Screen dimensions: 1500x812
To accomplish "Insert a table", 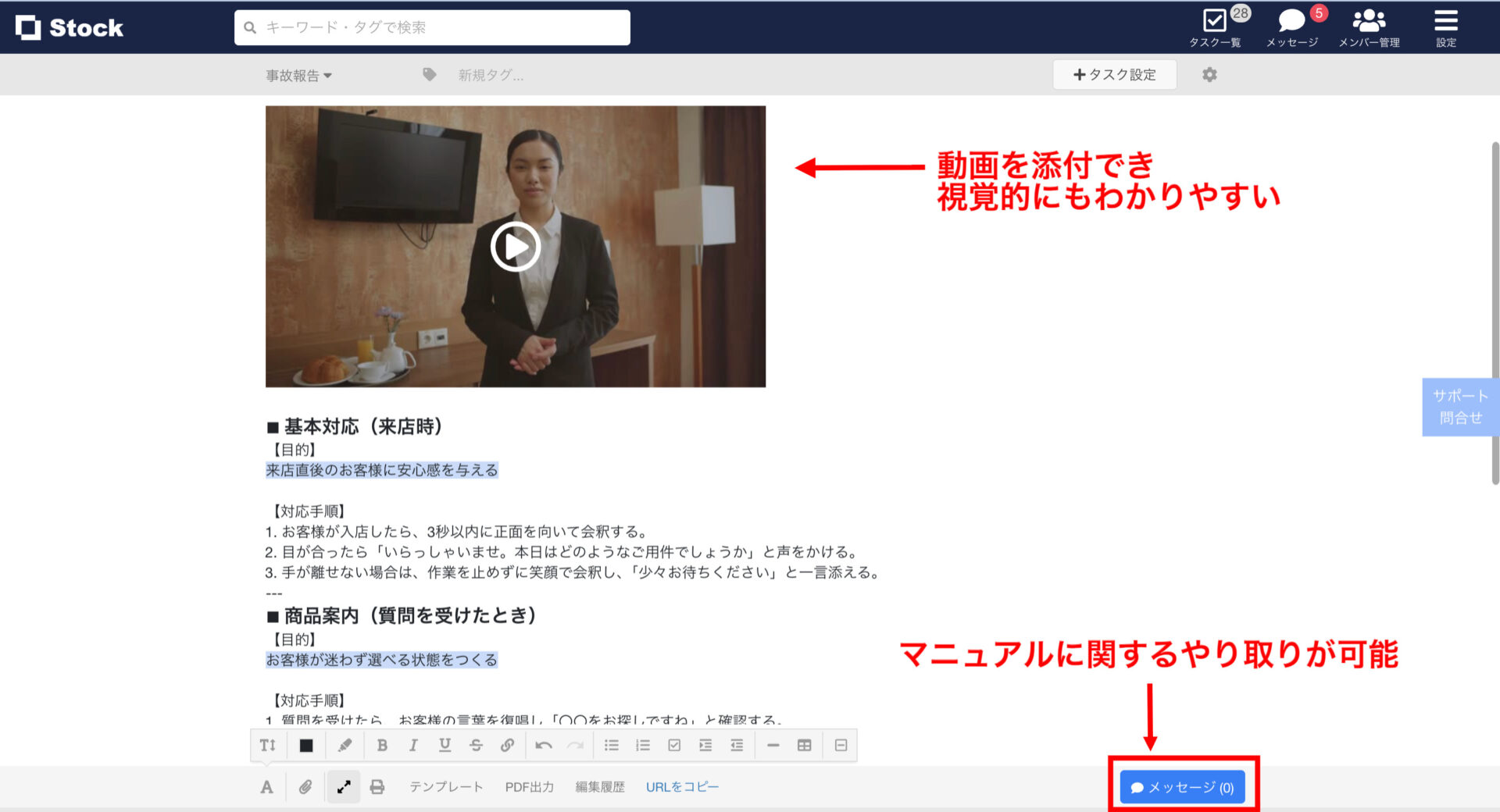I will [804, 745].
